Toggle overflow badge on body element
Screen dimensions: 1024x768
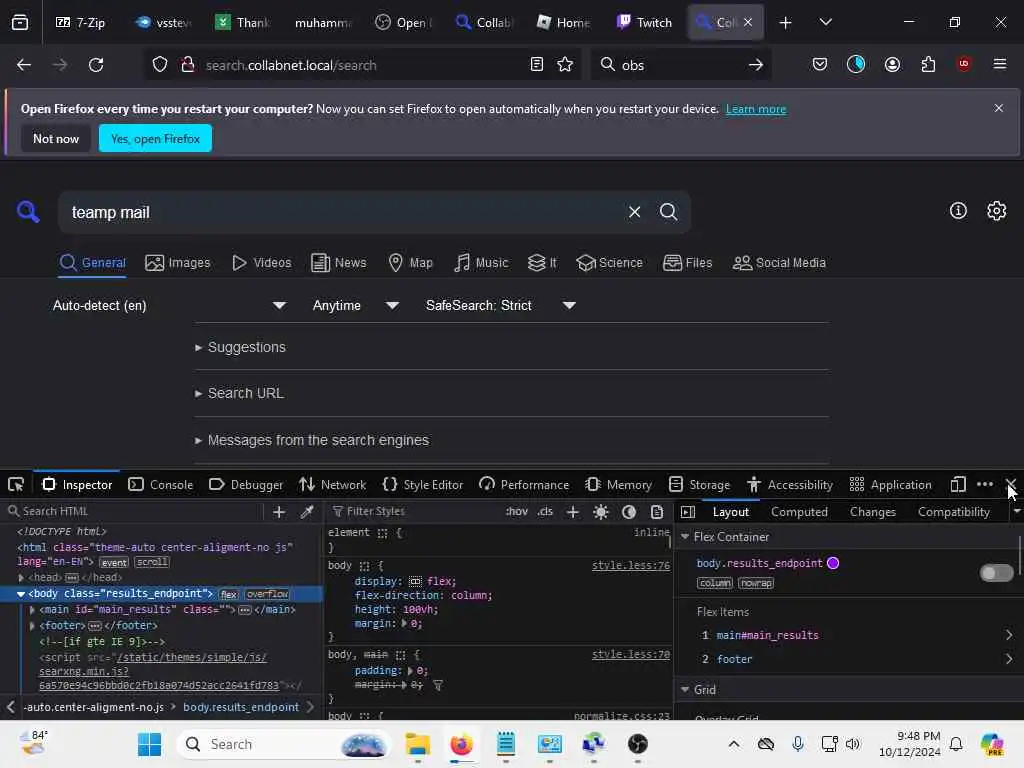click(268, 594)
